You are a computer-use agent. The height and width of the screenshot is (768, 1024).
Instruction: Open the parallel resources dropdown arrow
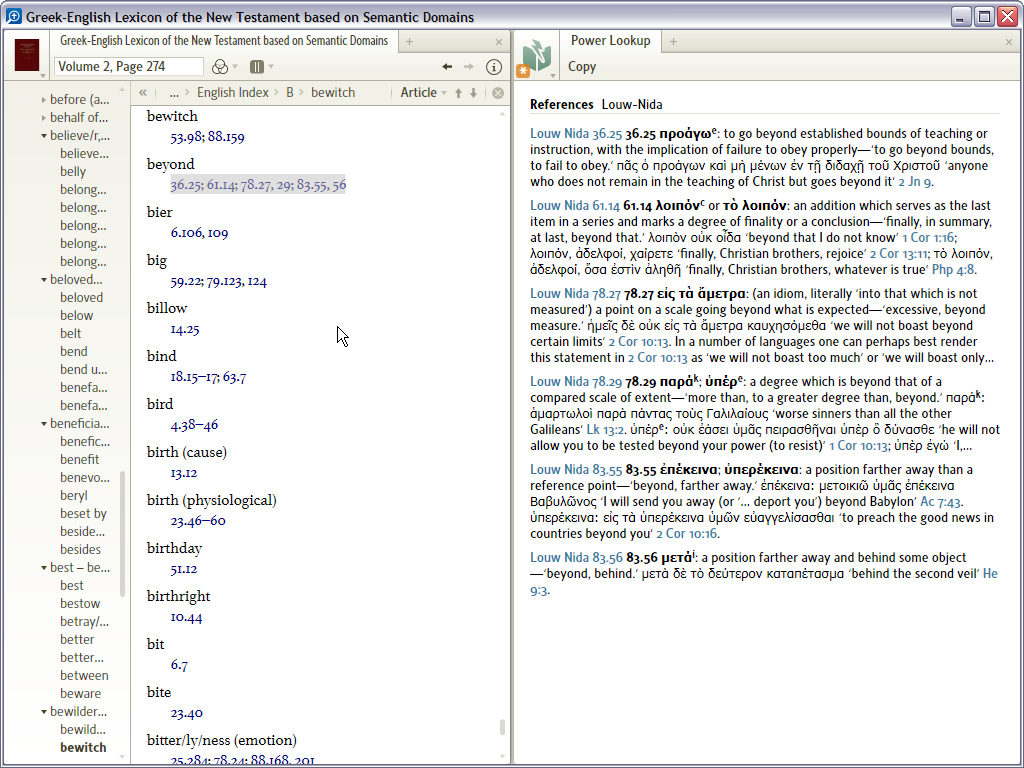235,67
